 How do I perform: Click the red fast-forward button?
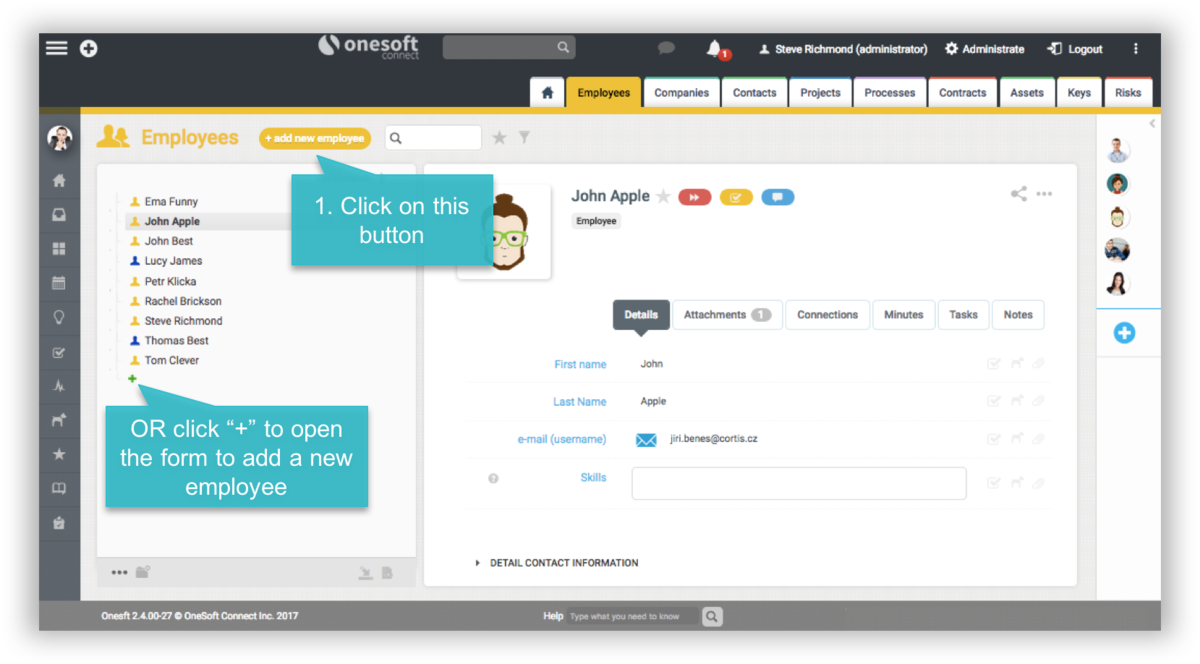694,197
